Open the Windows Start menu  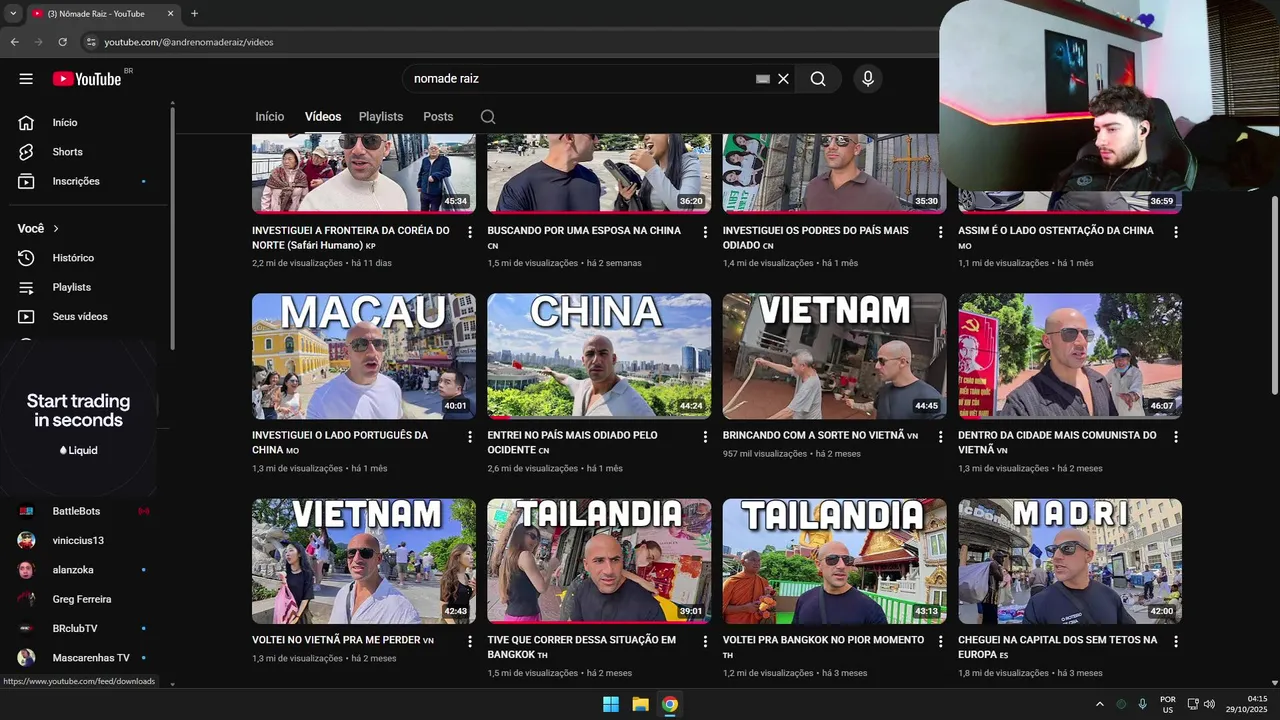[x=611, y=704]
